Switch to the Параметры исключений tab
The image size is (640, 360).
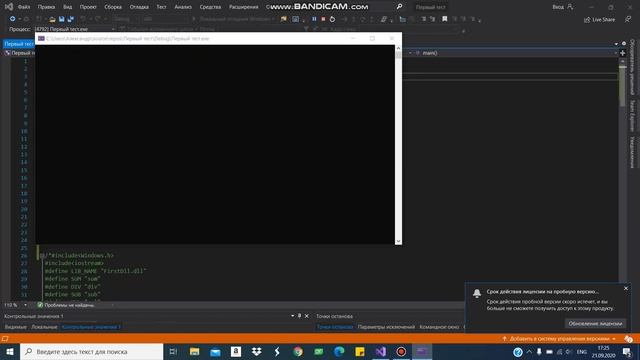tap(386, 327)
